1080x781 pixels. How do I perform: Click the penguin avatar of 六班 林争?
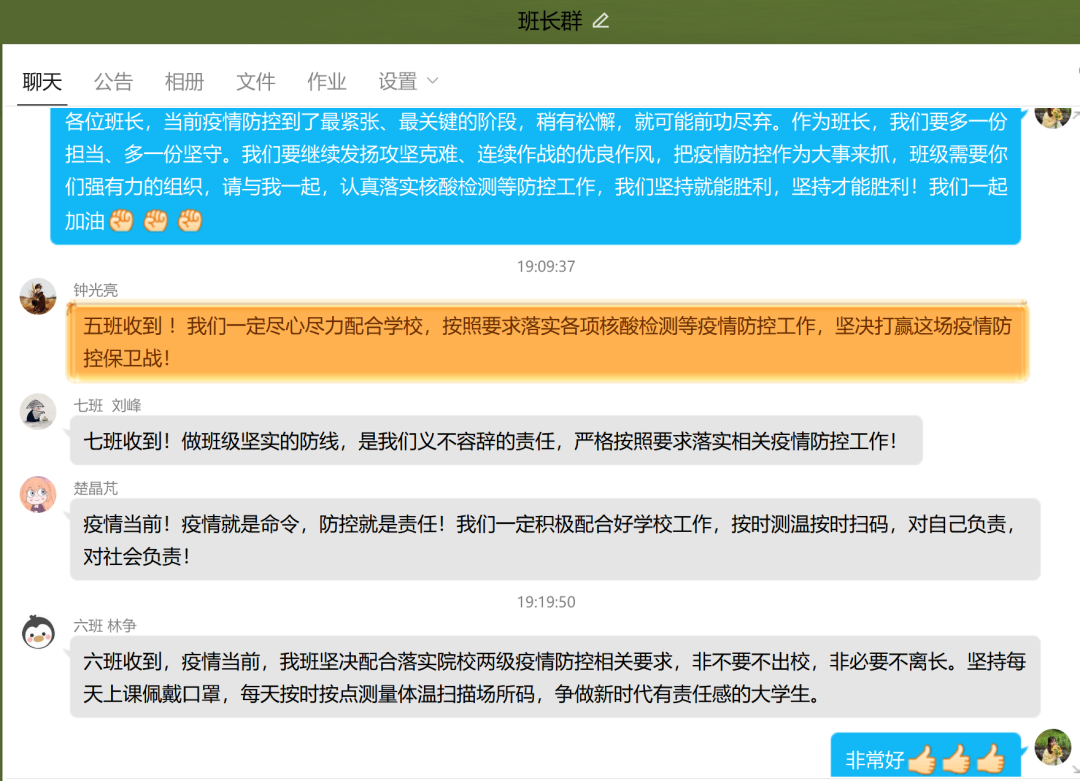click(x=38, y=632)
